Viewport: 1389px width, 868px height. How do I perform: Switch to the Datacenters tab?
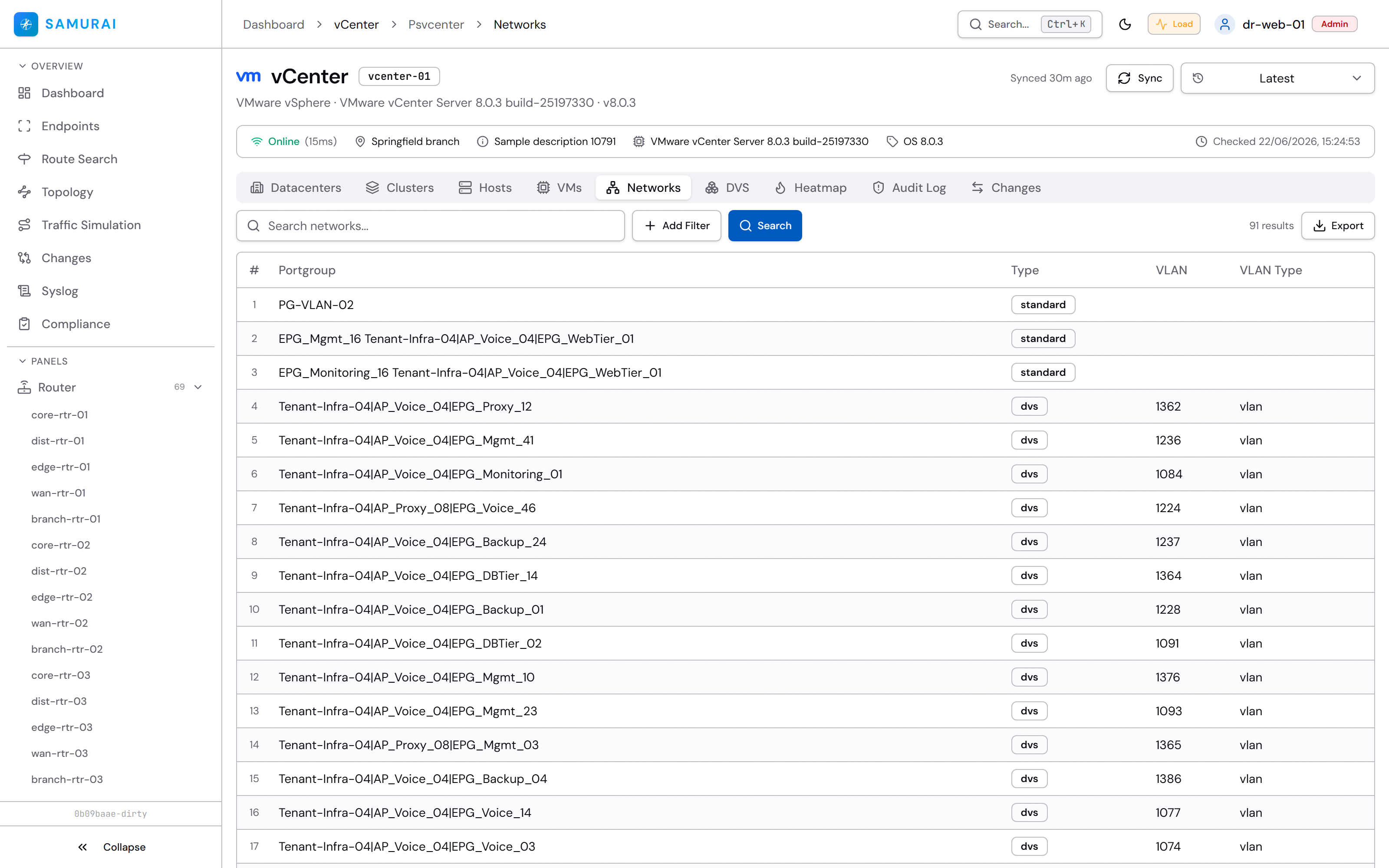click(x=296, y=188)
